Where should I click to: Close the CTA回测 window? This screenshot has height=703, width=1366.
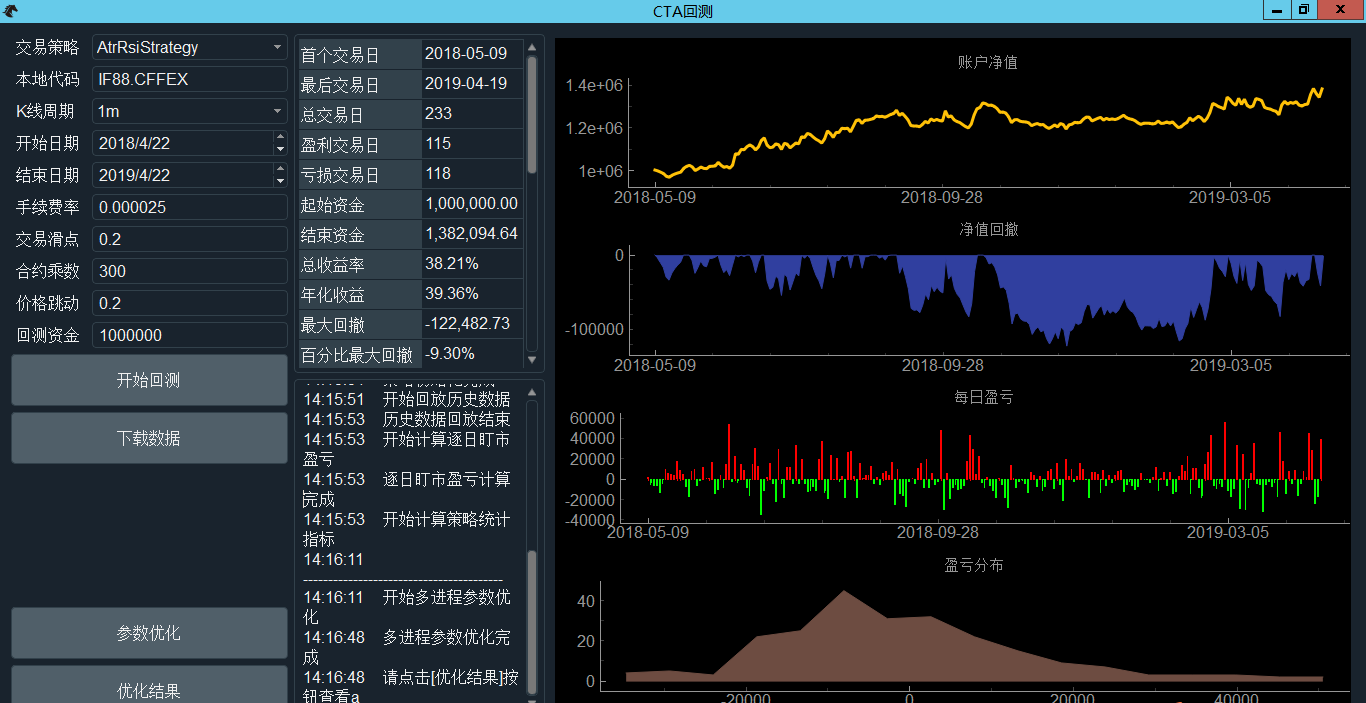click(x=1342, y=10)
